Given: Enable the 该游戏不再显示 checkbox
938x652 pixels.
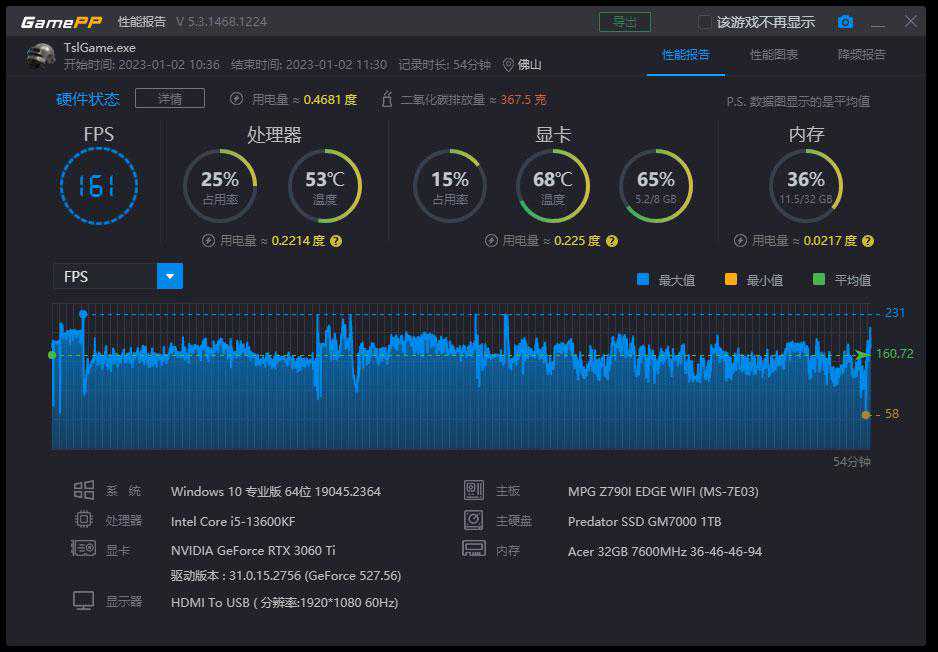Looking at the screenshot, I should [704, 22].
